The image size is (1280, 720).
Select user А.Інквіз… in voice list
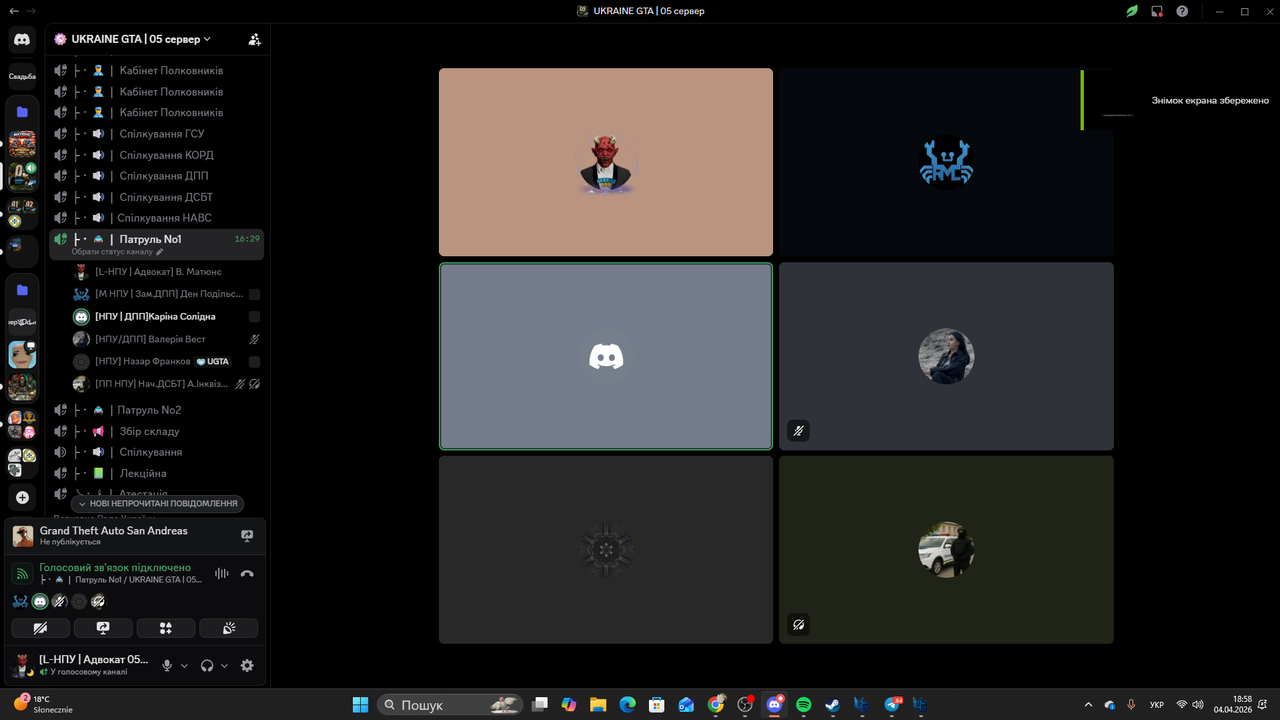coord(166,384)
